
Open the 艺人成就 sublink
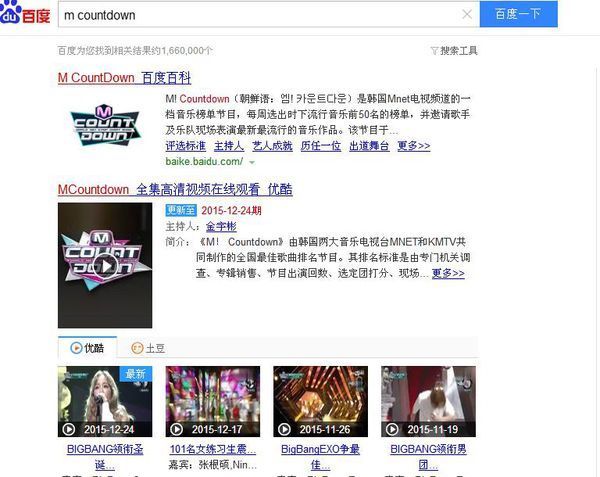coord(268,146)
